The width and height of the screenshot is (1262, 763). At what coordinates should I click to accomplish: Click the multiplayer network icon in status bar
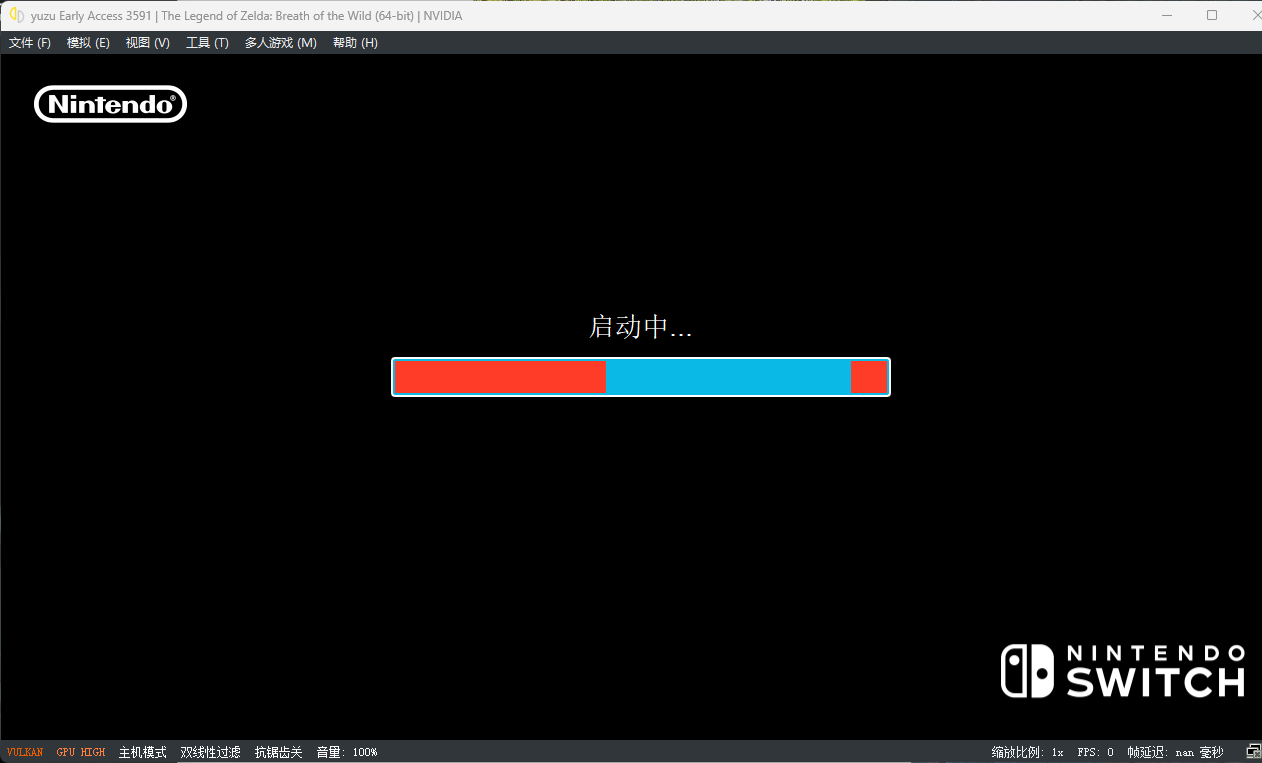tap(1253, 752)
